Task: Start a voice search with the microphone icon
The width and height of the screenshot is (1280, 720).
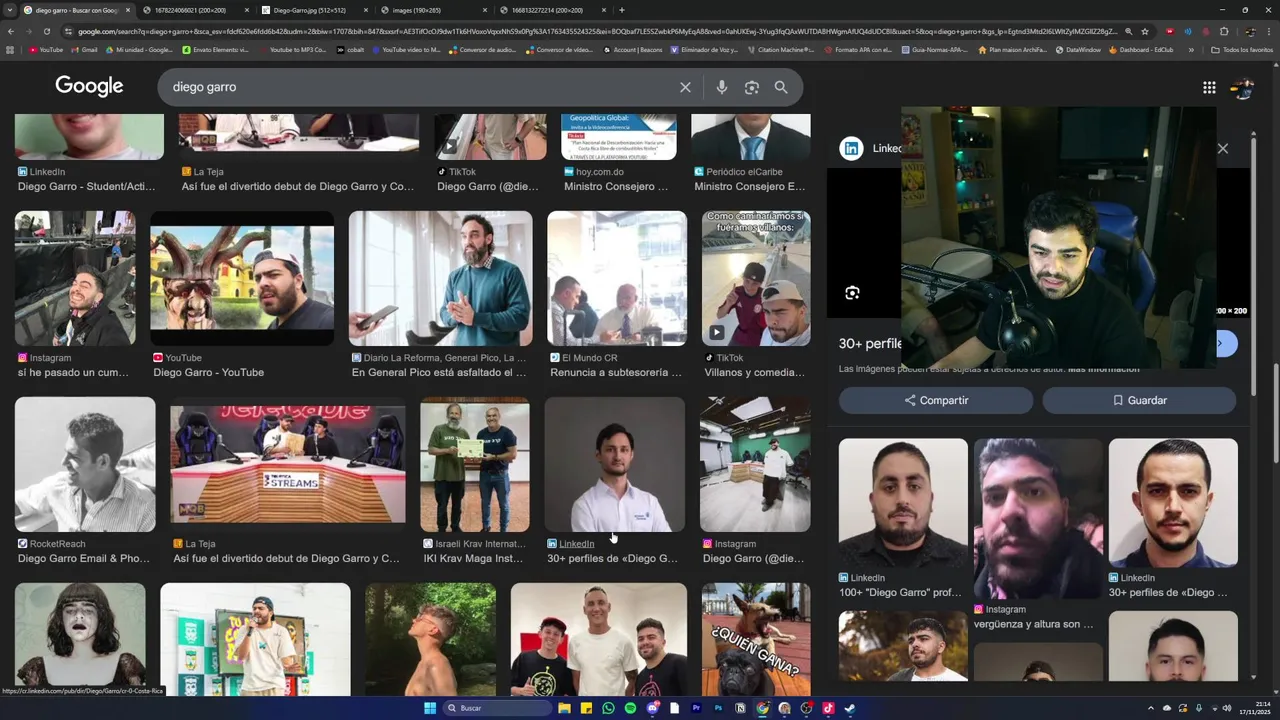Action: pos(721,87)
